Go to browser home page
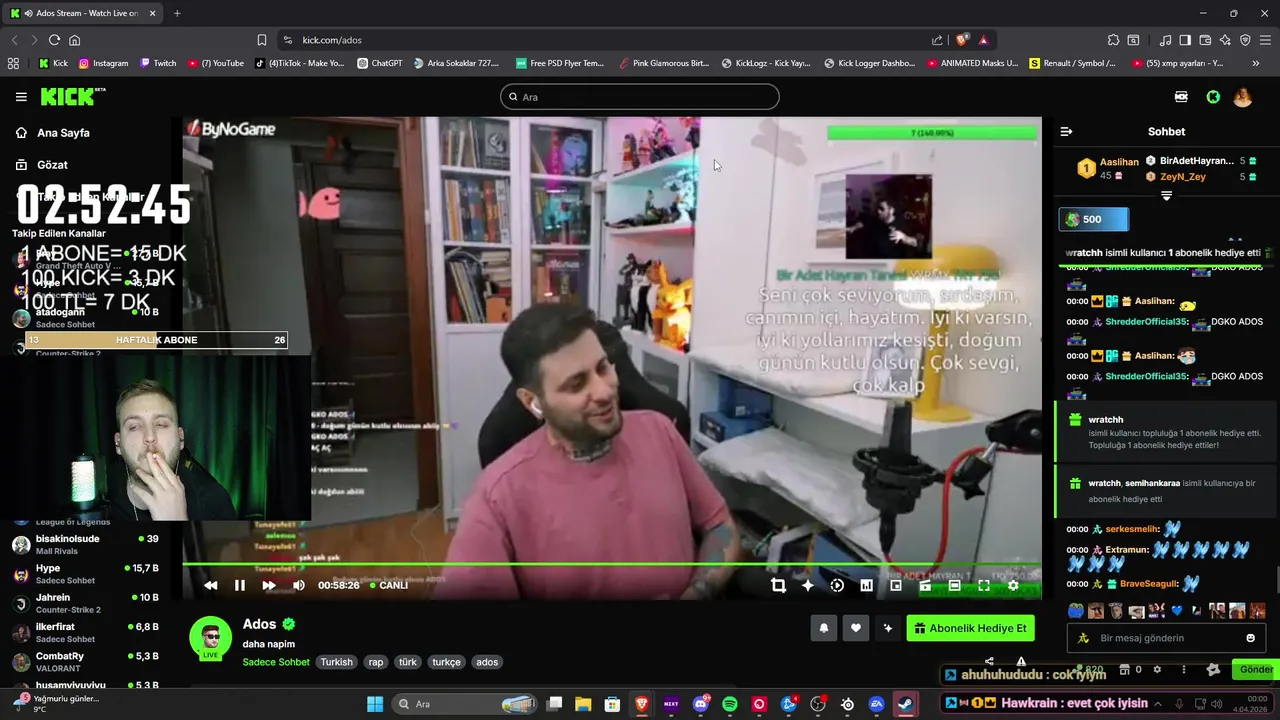Viewport: 1280px width, 720px height. (x=75, y=40)
